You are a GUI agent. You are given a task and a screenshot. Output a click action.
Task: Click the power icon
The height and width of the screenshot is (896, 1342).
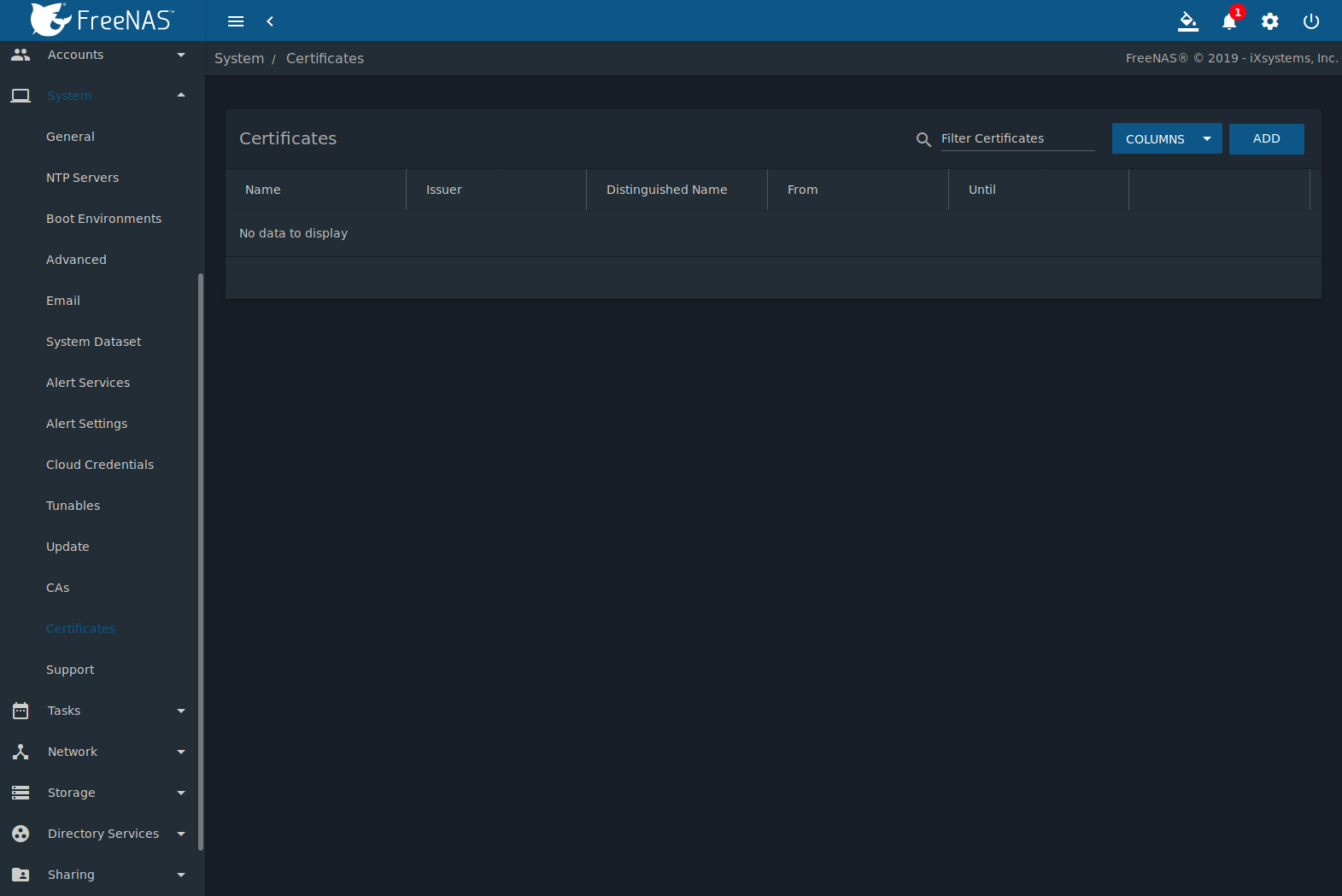[x=1311, y=21]
